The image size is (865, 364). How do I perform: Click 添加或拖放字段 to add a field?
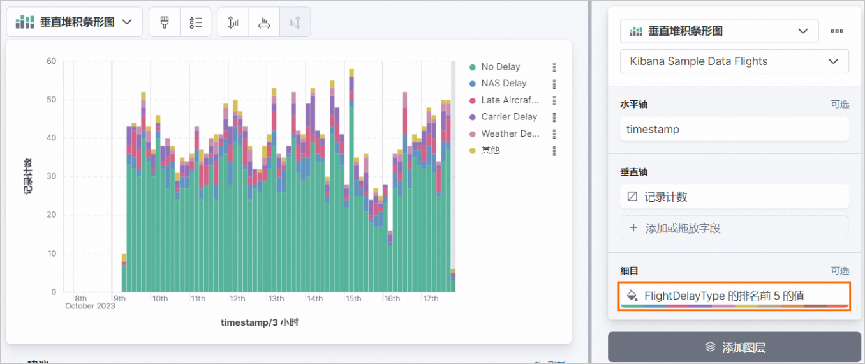(x=734, y=228)
